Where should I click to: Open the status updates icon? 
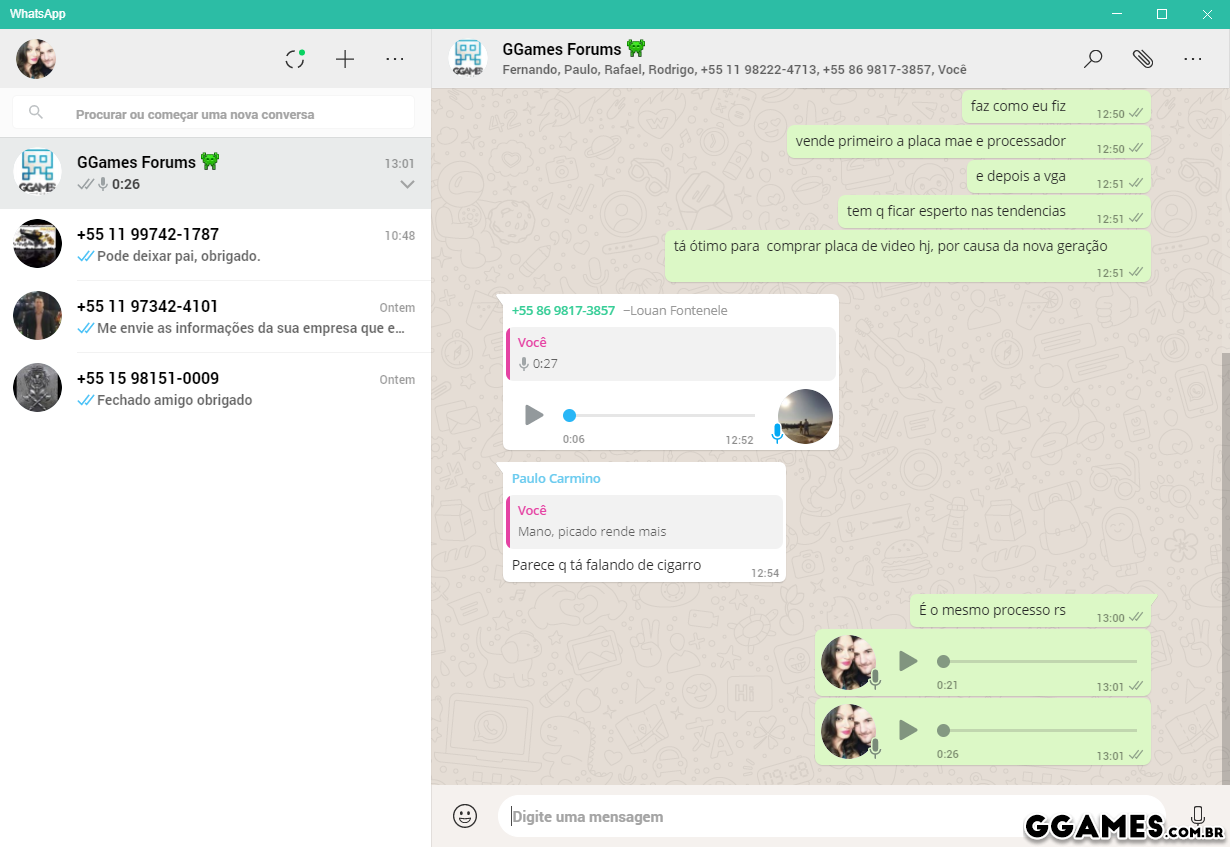pyautogui.click(x=295, y=59)
